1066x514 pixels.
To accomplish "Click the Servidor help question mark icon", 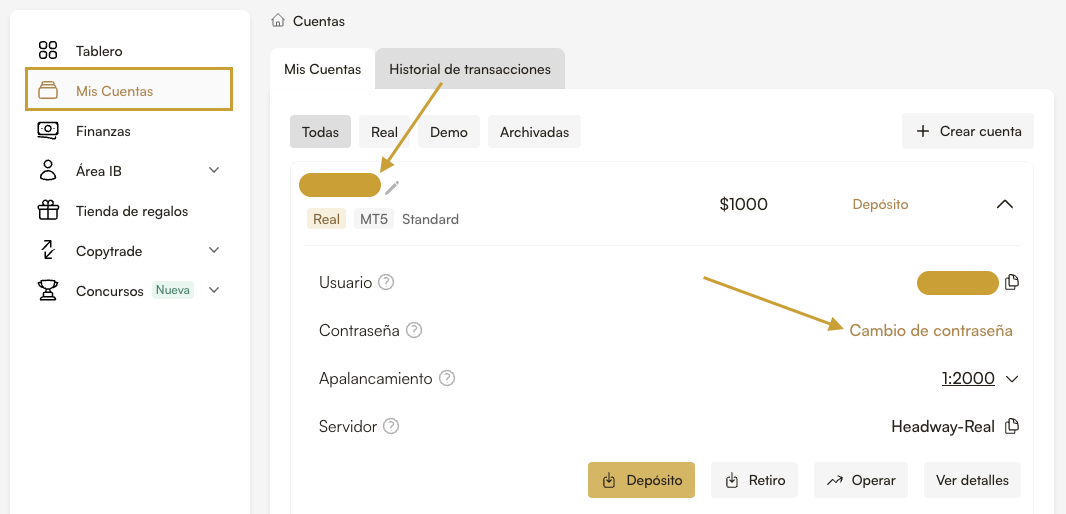I will click(x=391, y=427).
